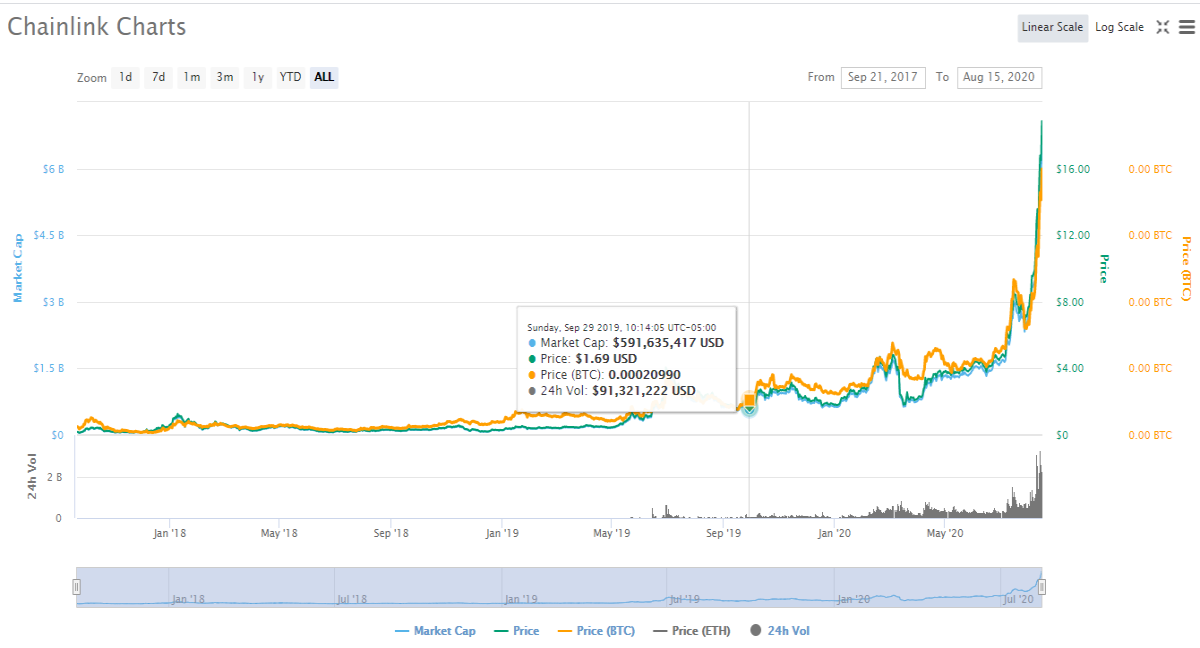Grab the right navigator range handle
1200x648 pixels.
pyautogui.click(x=1042, y=587)
